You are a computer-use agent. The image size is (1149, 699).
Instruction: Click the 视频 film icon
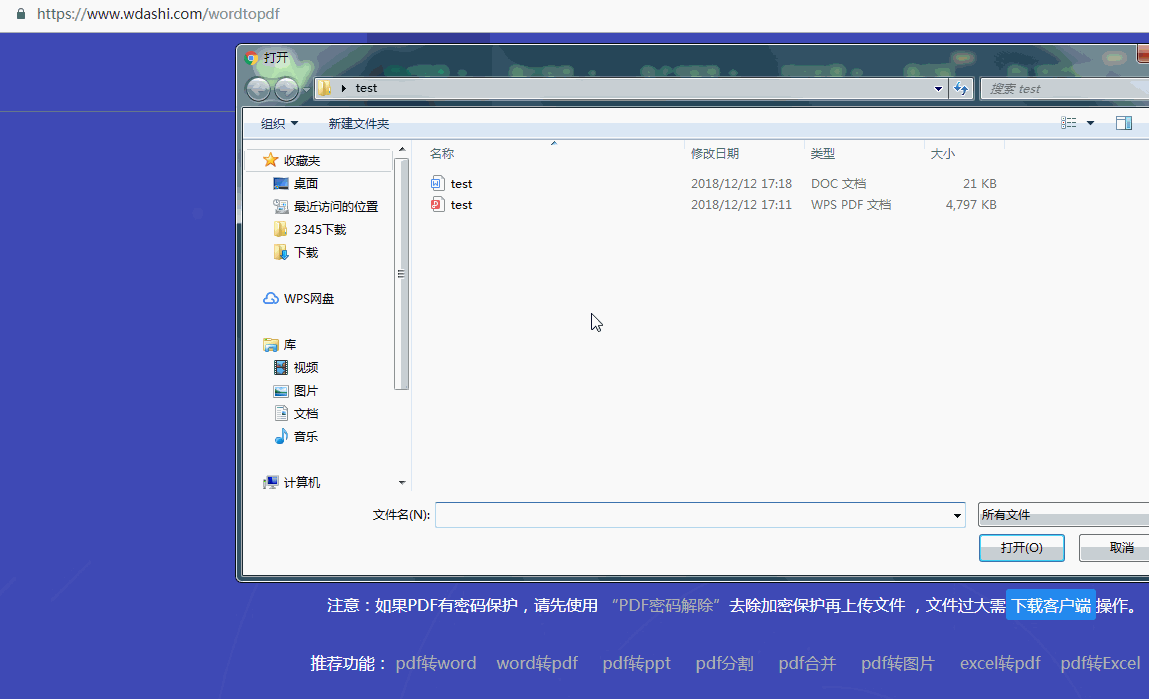[x=281, y=367]
